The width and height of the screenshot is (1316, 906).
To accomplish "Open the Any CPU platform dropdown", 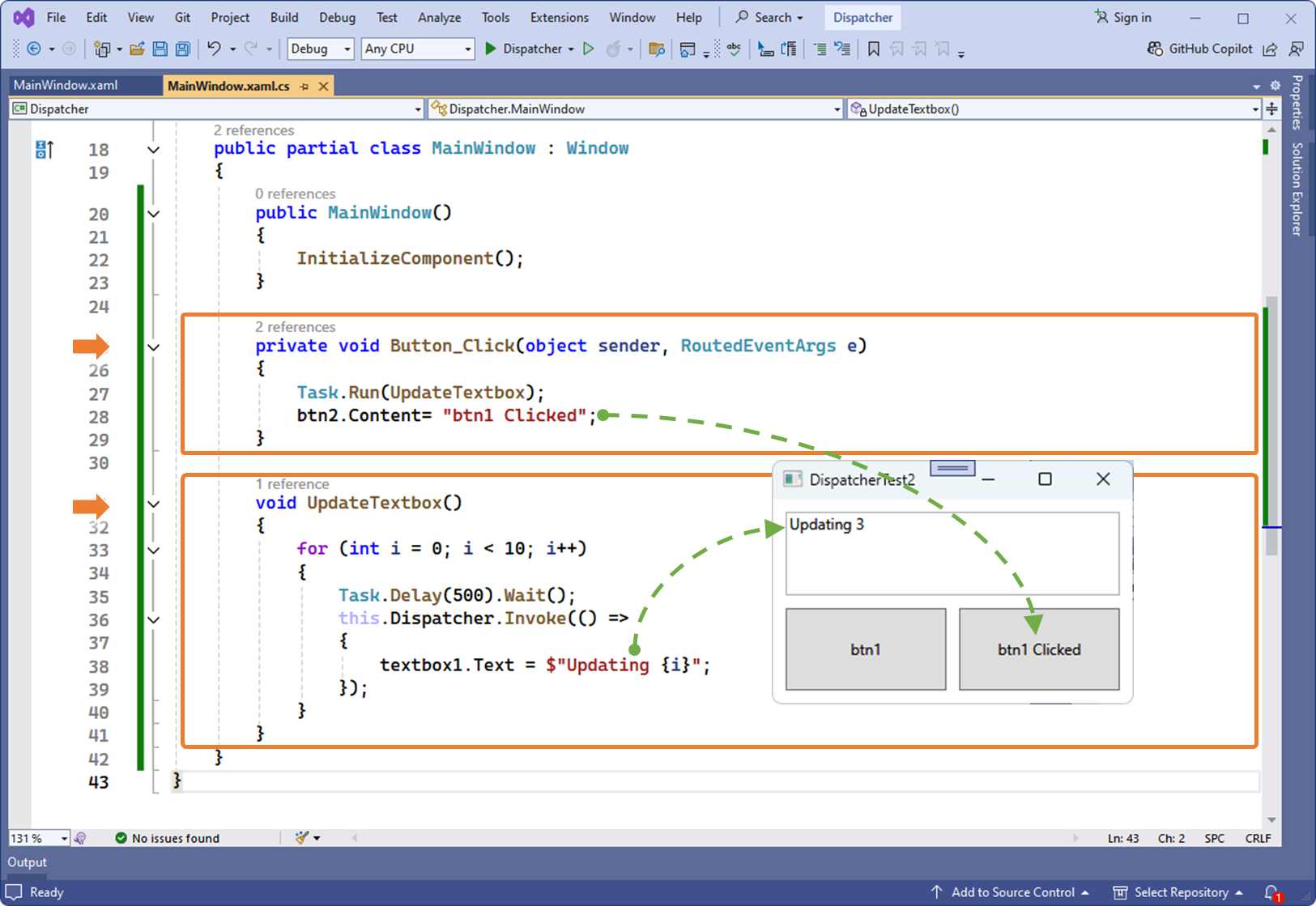I will pyautogui.click(x=418, y=49).
